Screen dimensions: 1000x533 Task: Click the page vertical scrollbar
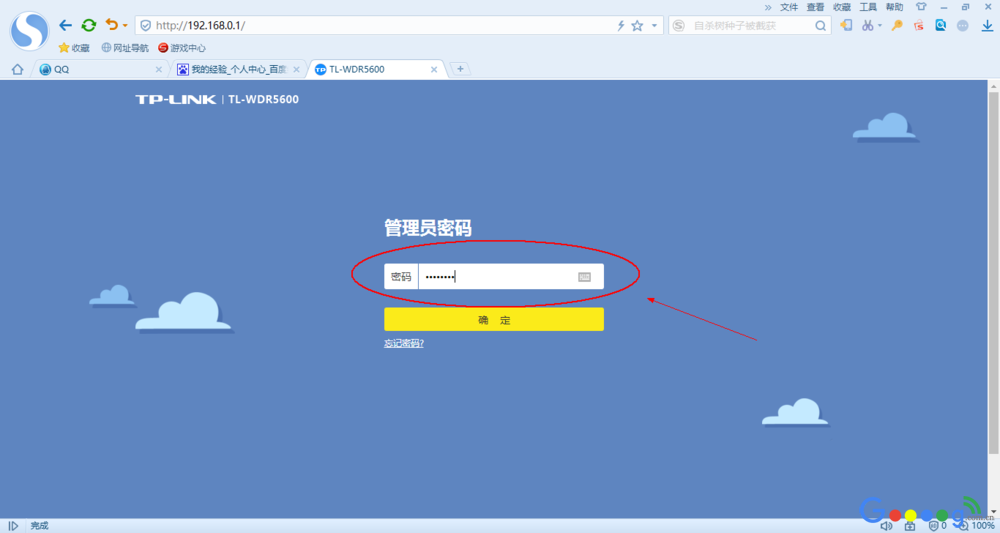(994, 273)
